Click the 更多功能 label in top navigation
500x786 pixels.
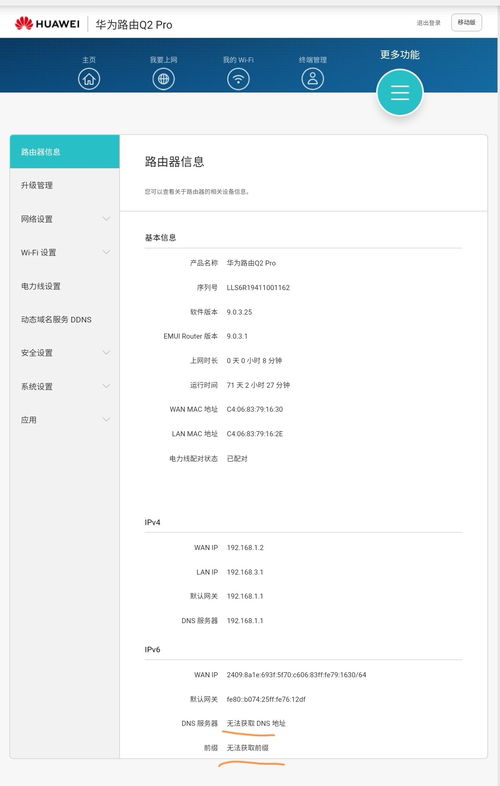tap(400, 55)
